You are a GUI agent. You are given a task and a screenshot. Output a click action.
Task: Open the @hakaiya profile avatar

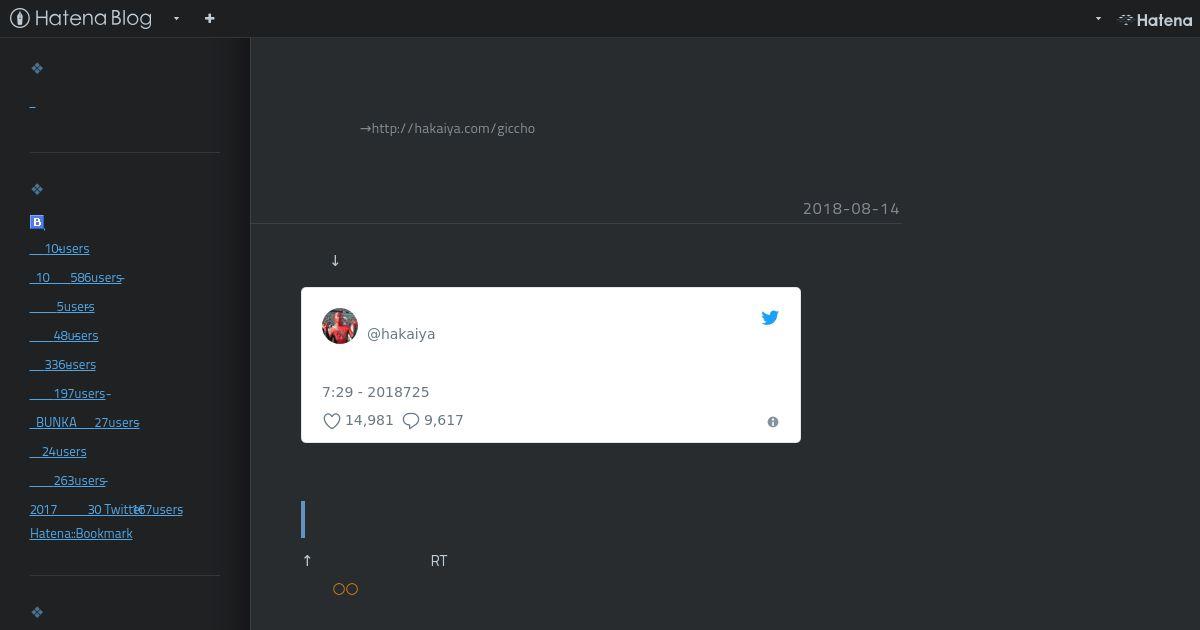coord(340,326)
